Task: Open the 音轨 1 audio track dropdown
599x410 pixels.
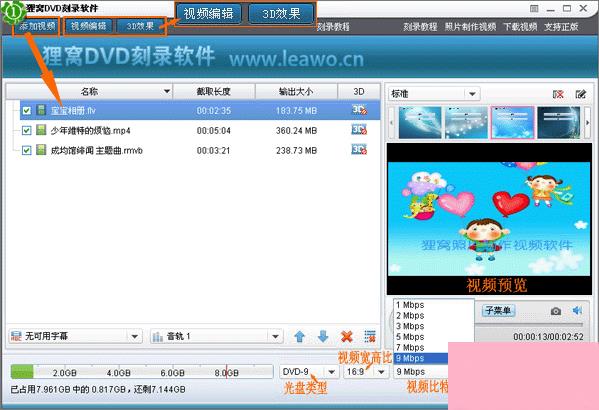Action: [x=217, y=336]
